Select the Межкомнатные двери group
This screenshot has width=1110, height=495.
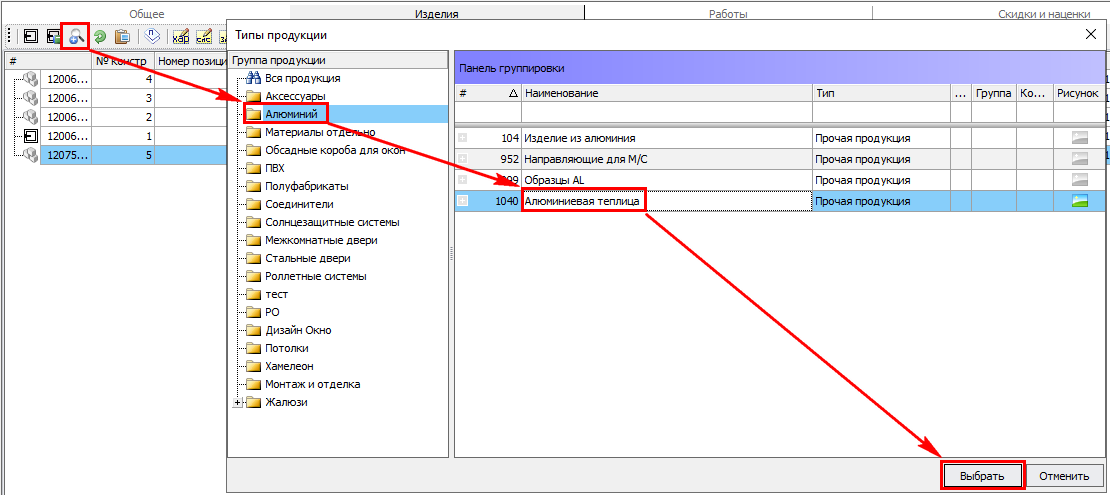321,240
